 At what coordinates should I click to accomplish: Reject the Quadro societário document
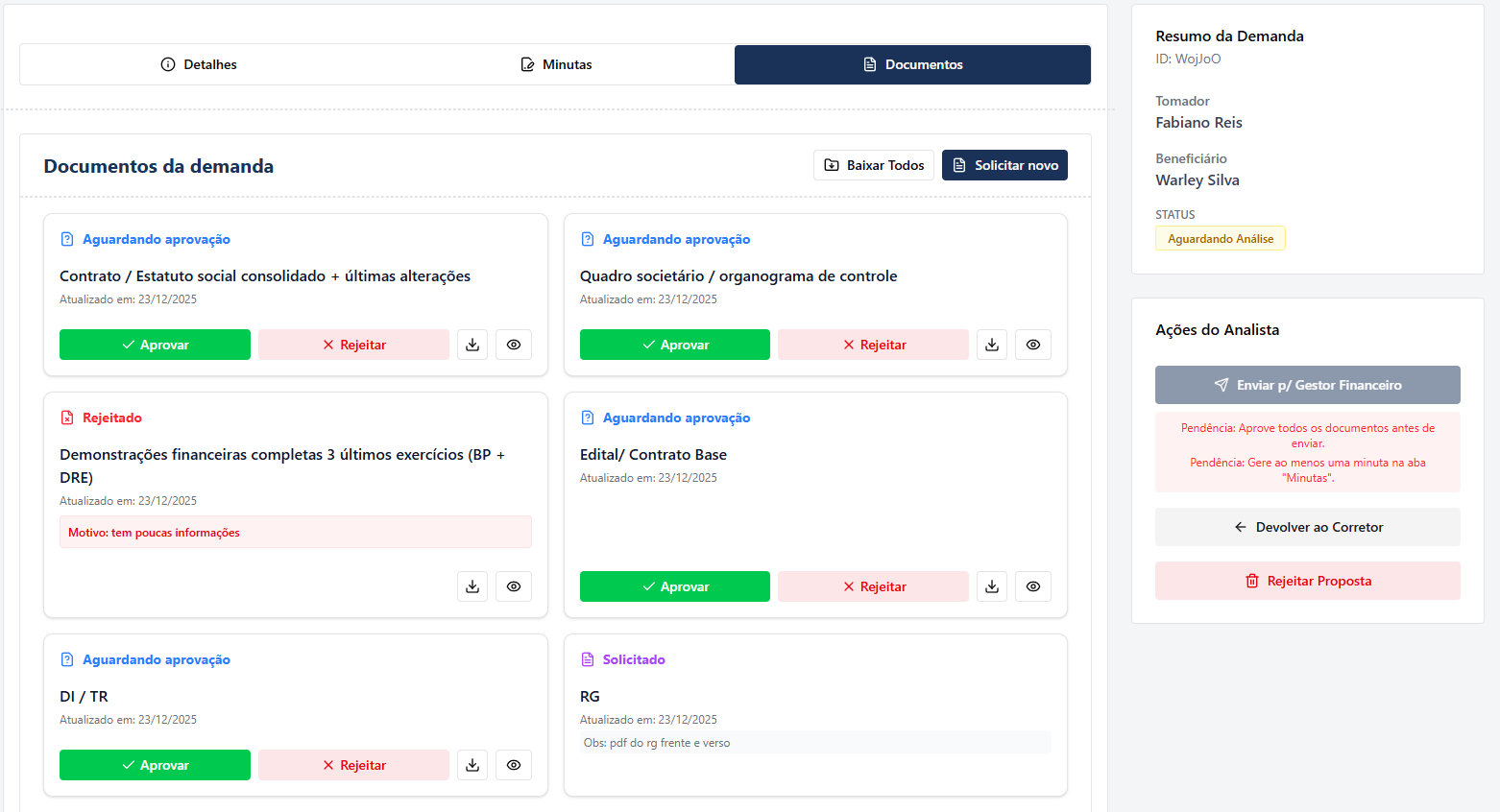click(873, 345)
